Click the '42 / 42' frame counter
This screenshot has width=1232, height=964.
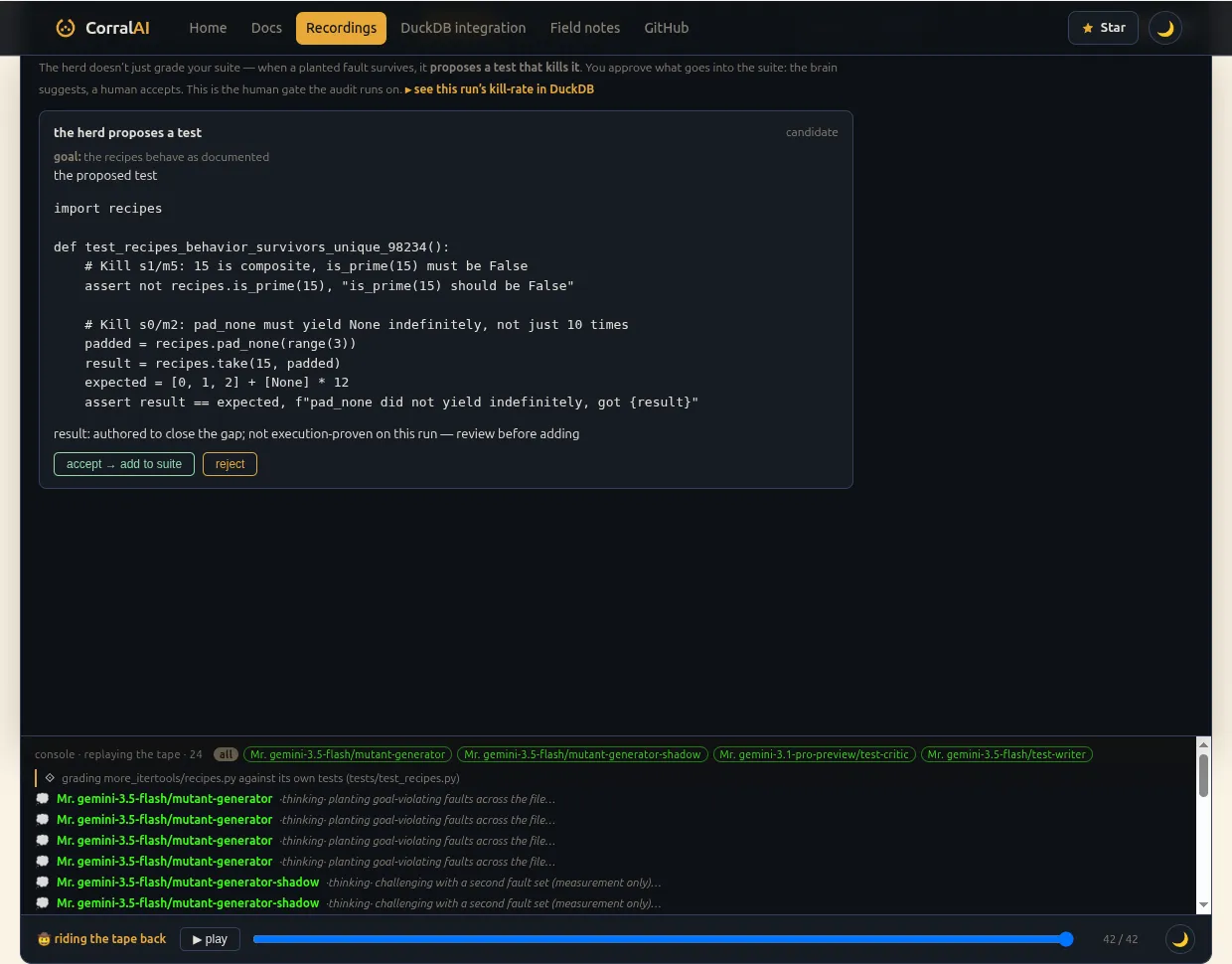(1121, 939)
